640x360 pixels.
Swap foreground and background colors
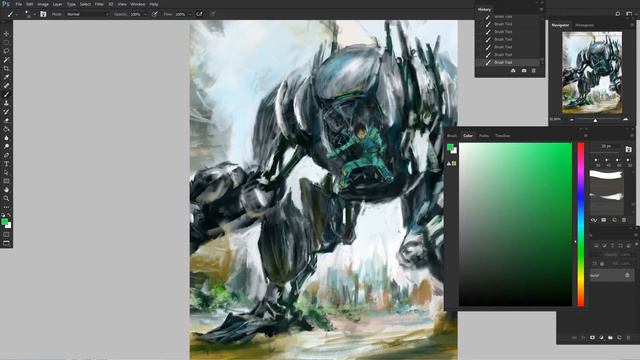pos(9,215)
